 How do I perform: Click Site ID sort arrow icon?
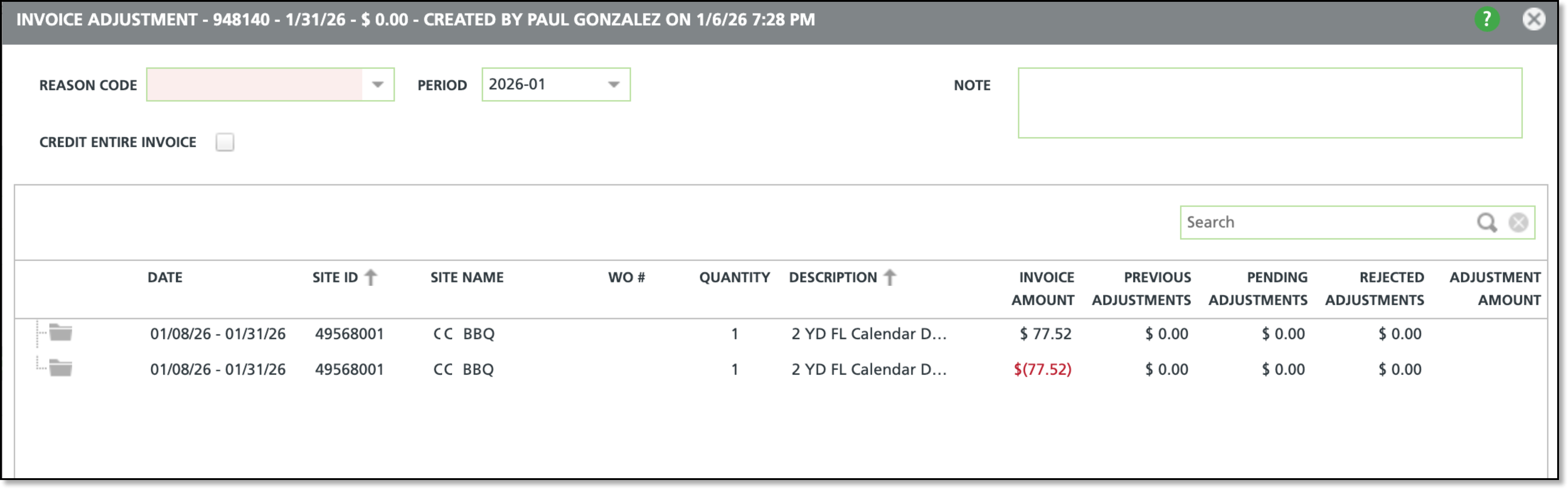coord(371,278)
